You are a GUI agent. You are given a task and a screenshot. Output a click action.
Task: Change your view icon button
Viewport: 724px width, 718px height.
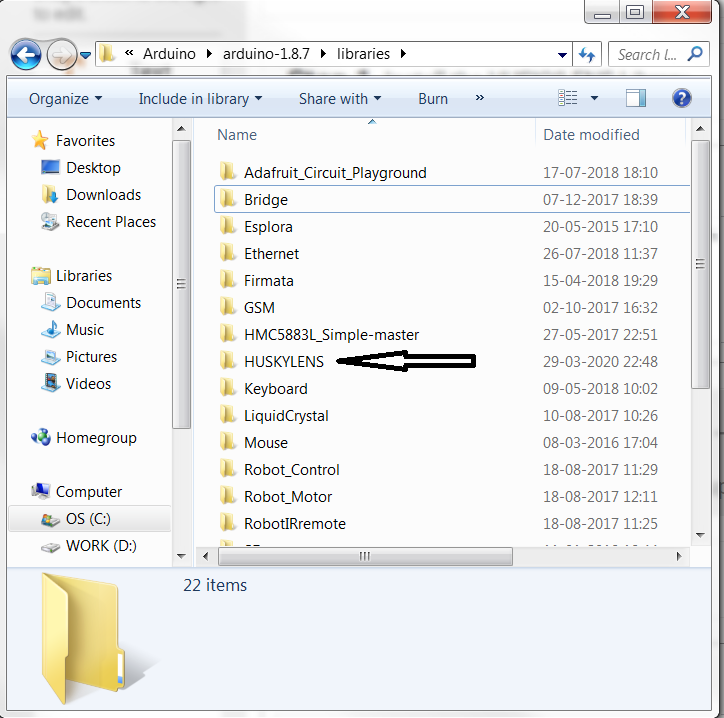(567, 98)
